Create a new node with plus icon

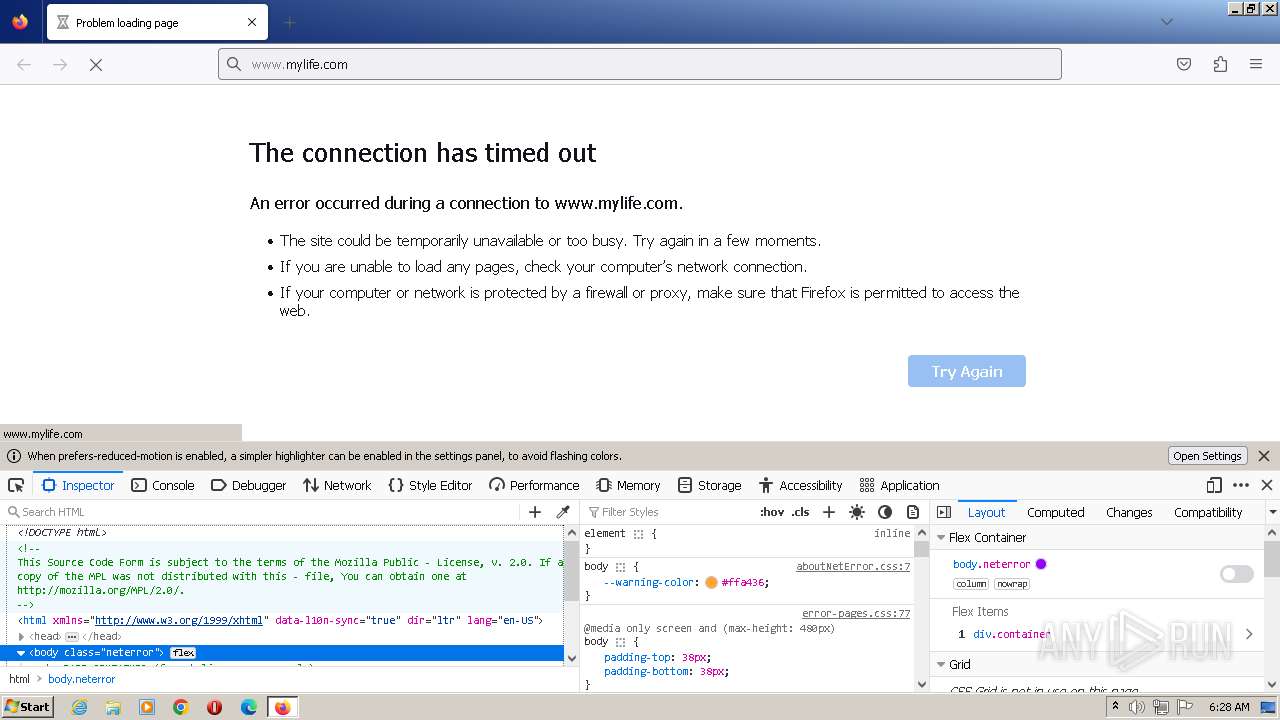pyautogui.click(x=535, y=512)
